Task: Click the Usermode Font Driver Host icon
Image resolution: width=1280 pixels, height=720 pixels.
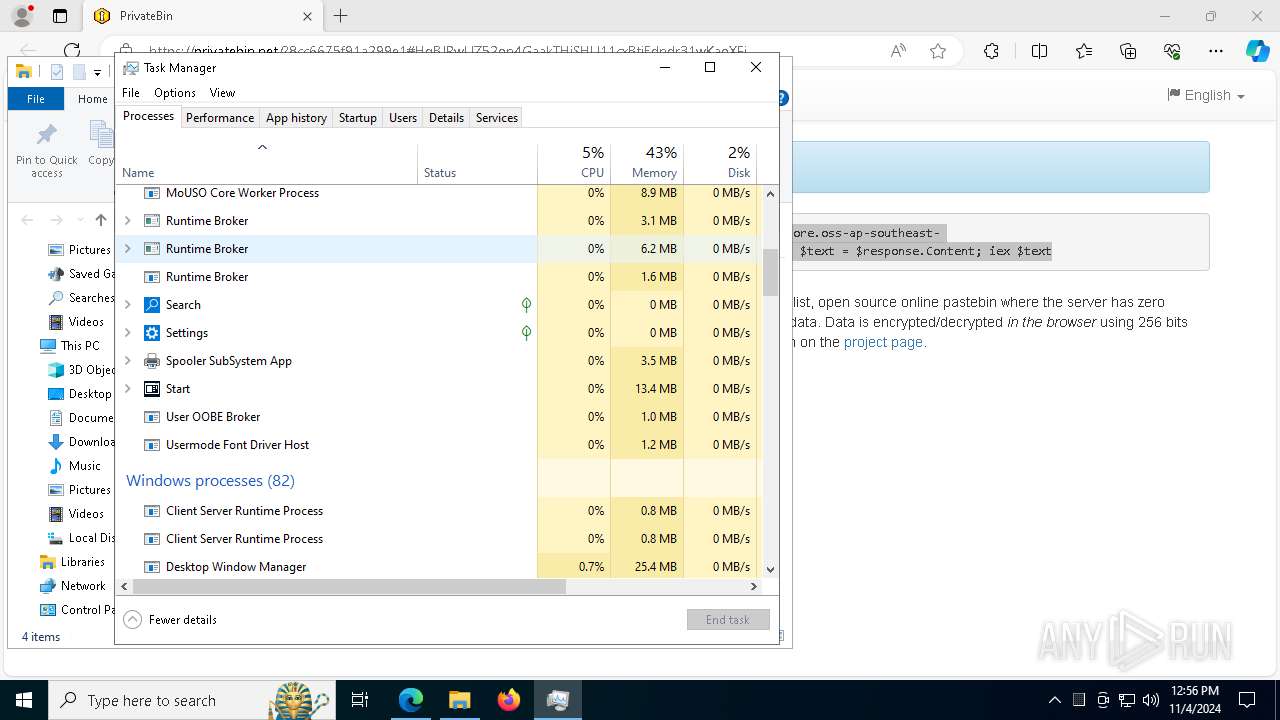Action: coord(152,445)
